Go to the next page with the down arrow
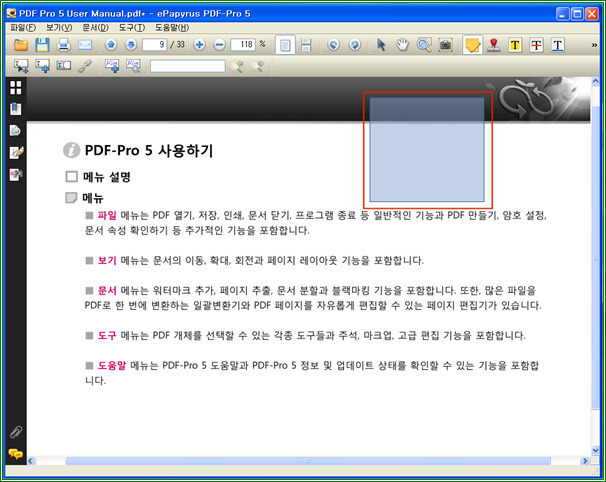This screenshot has width=606, height=482. 131,45
